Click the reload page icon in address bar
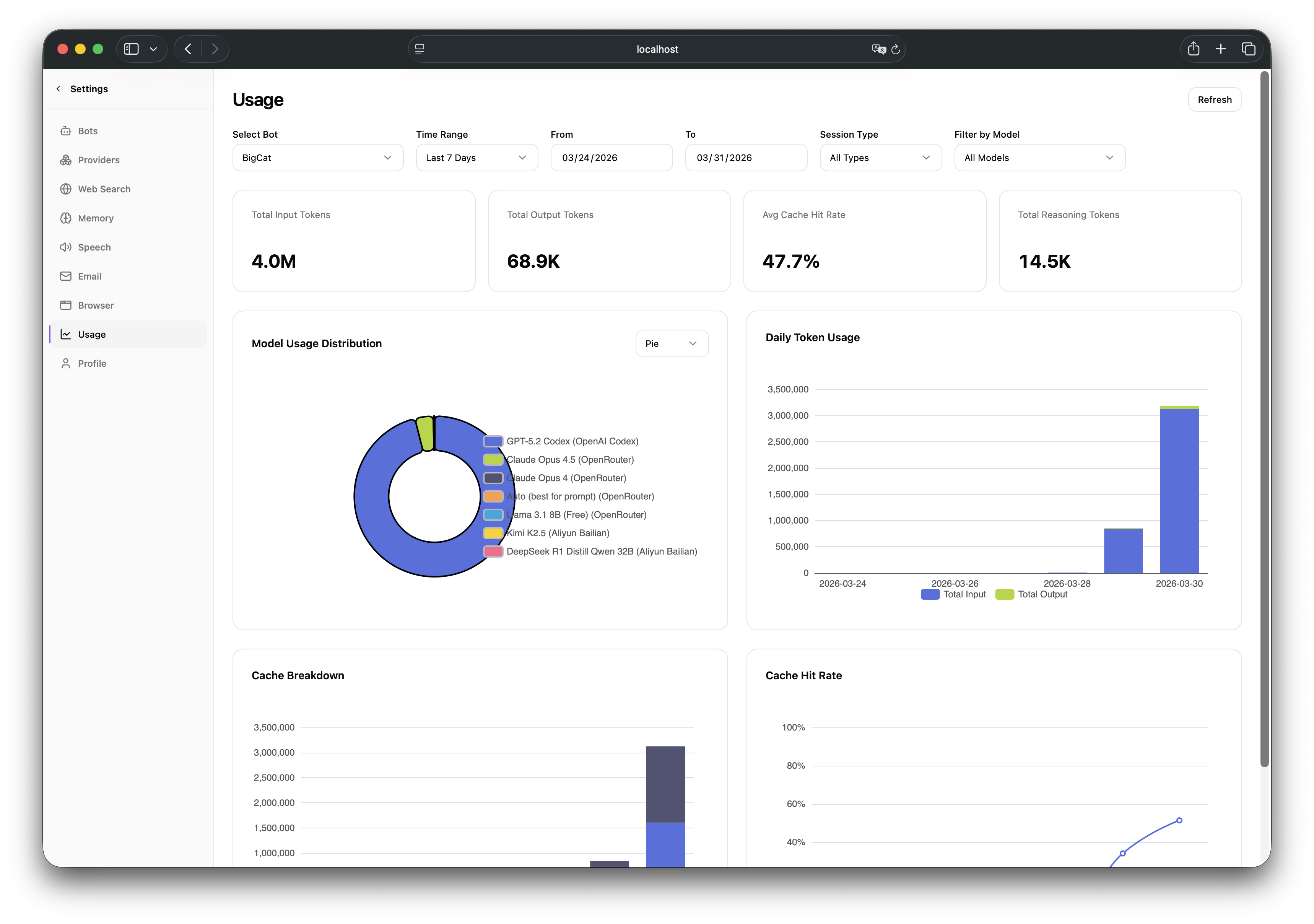This screenshot has height=924, width=1314. click(896, 50)
